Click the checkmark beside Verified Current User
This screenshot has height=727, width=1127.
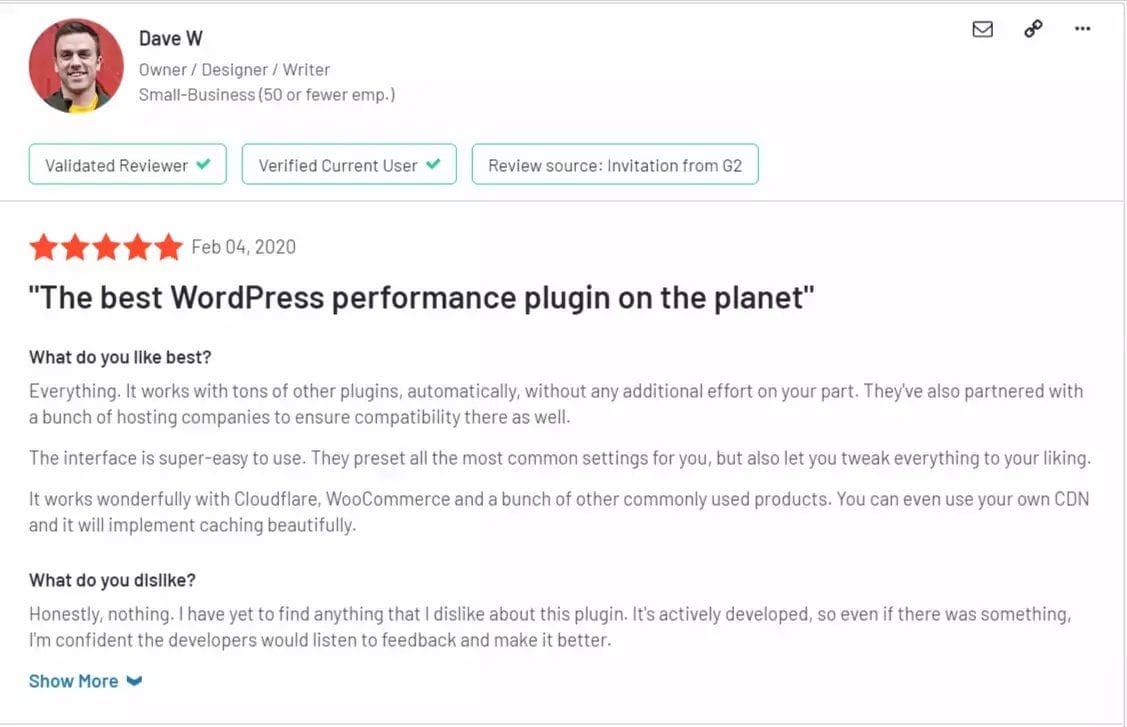[431, 164]
